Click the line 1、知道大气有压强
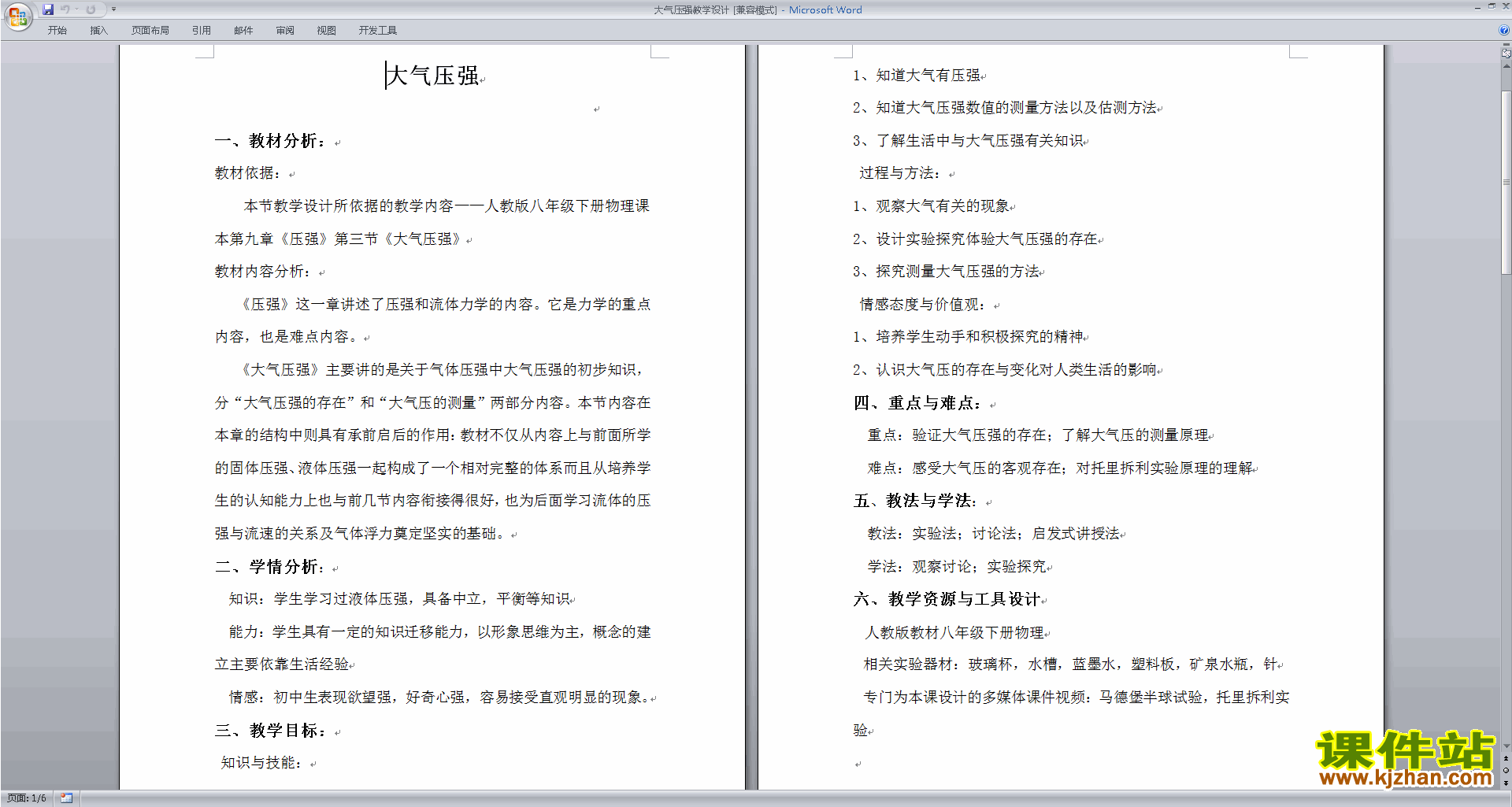The height and width of the screenshot is (807, 1512). coord(917,76)
